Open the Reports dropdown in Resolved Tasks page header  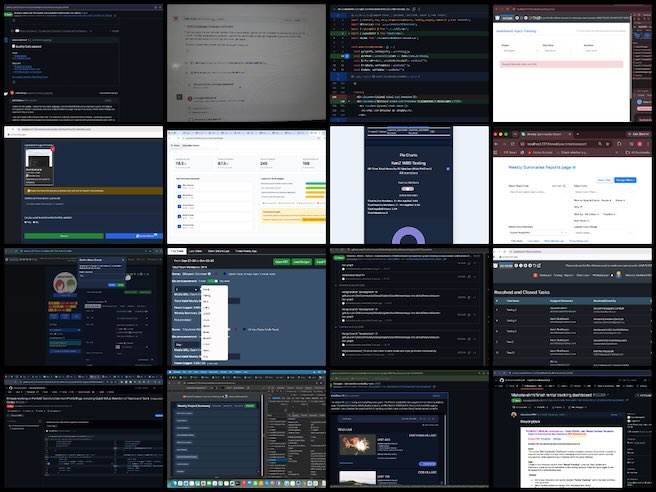point(569,275)
